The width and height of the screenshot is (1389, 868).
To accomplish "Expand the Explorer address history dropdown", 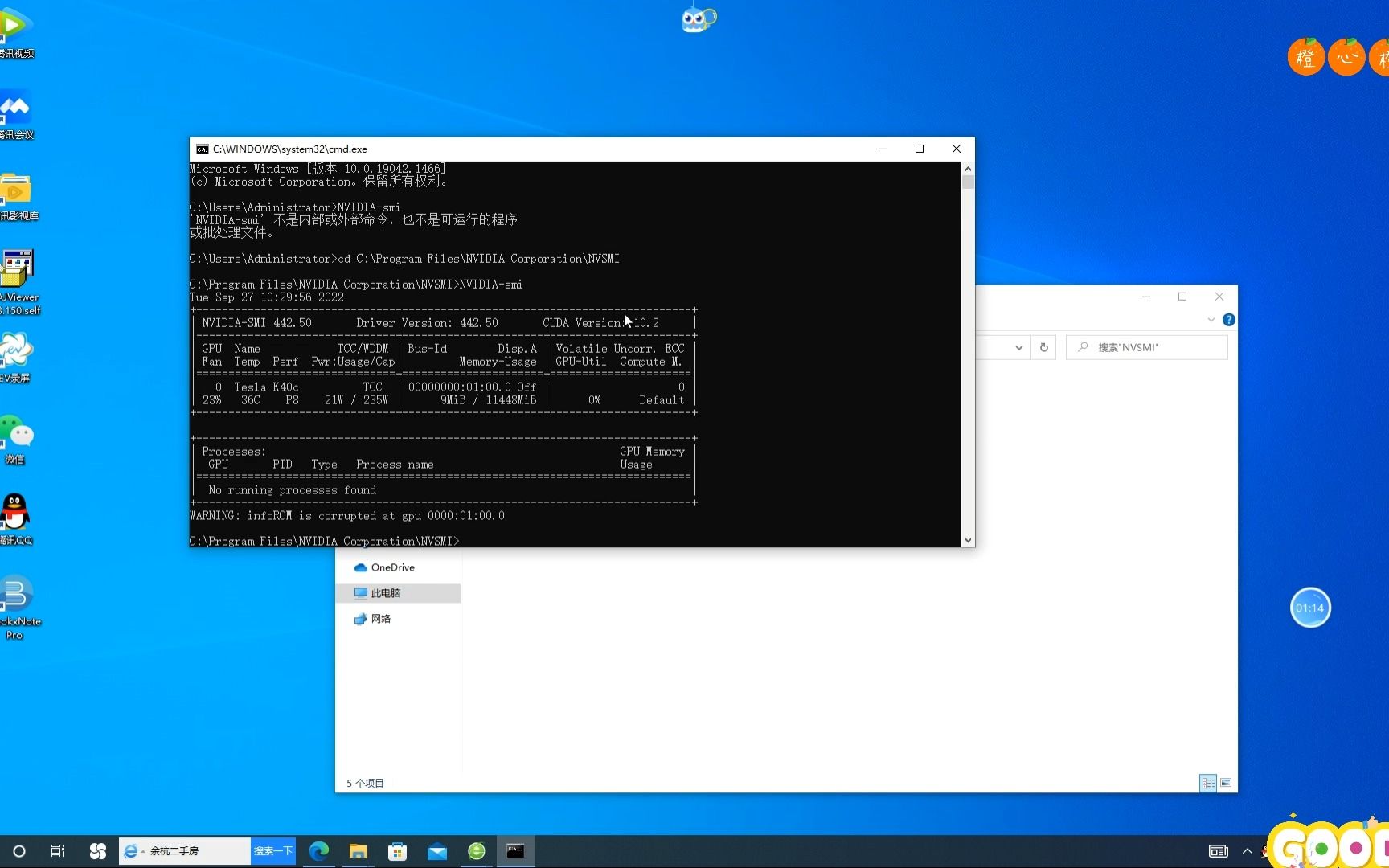I will tap(1019, 347).
